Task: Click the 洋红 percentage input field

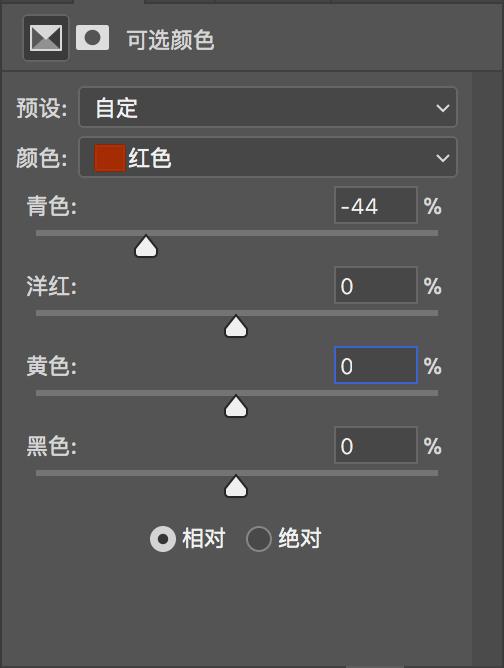Action: point(376,285)
